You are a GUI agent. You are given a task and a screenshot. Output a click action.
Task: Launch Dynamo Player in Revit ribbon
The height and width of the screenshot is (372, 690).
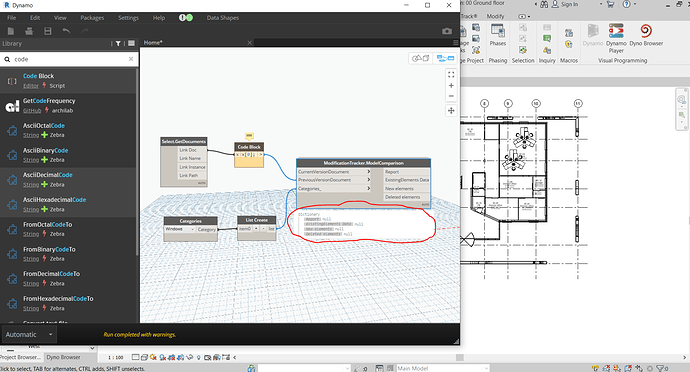tap(616, 38)
